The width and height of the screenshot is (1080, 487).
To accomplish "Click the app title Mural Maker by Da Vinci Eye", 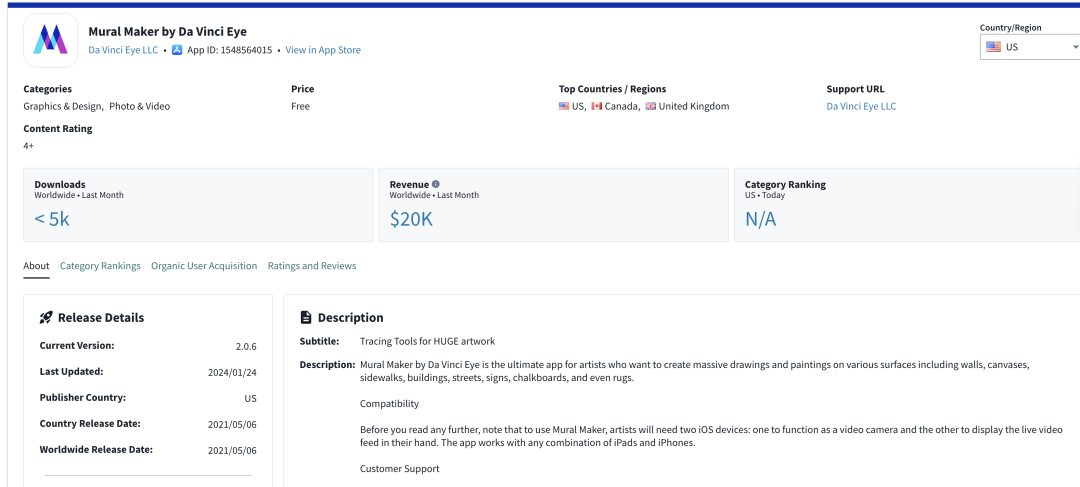I will click(167, 32).
